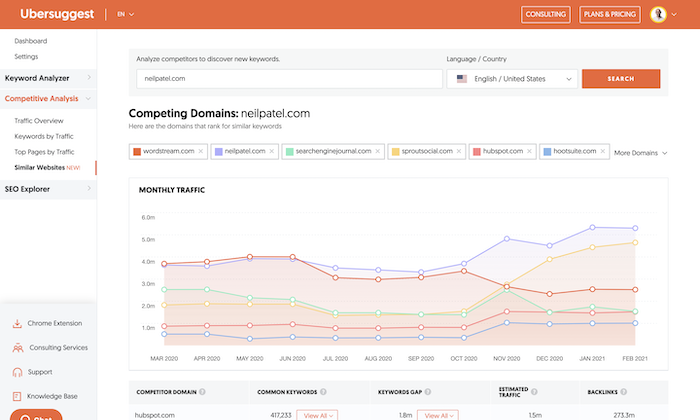Remove searchenginejournal.com domain tag

[x=378, y=151]
